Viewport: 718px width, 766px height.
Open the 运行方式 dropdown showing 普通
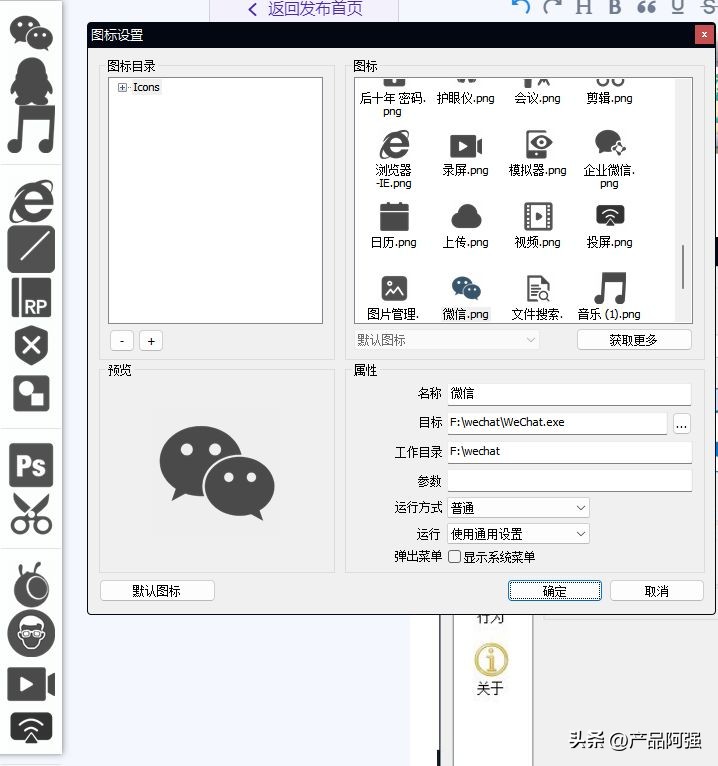pos(518,508)
